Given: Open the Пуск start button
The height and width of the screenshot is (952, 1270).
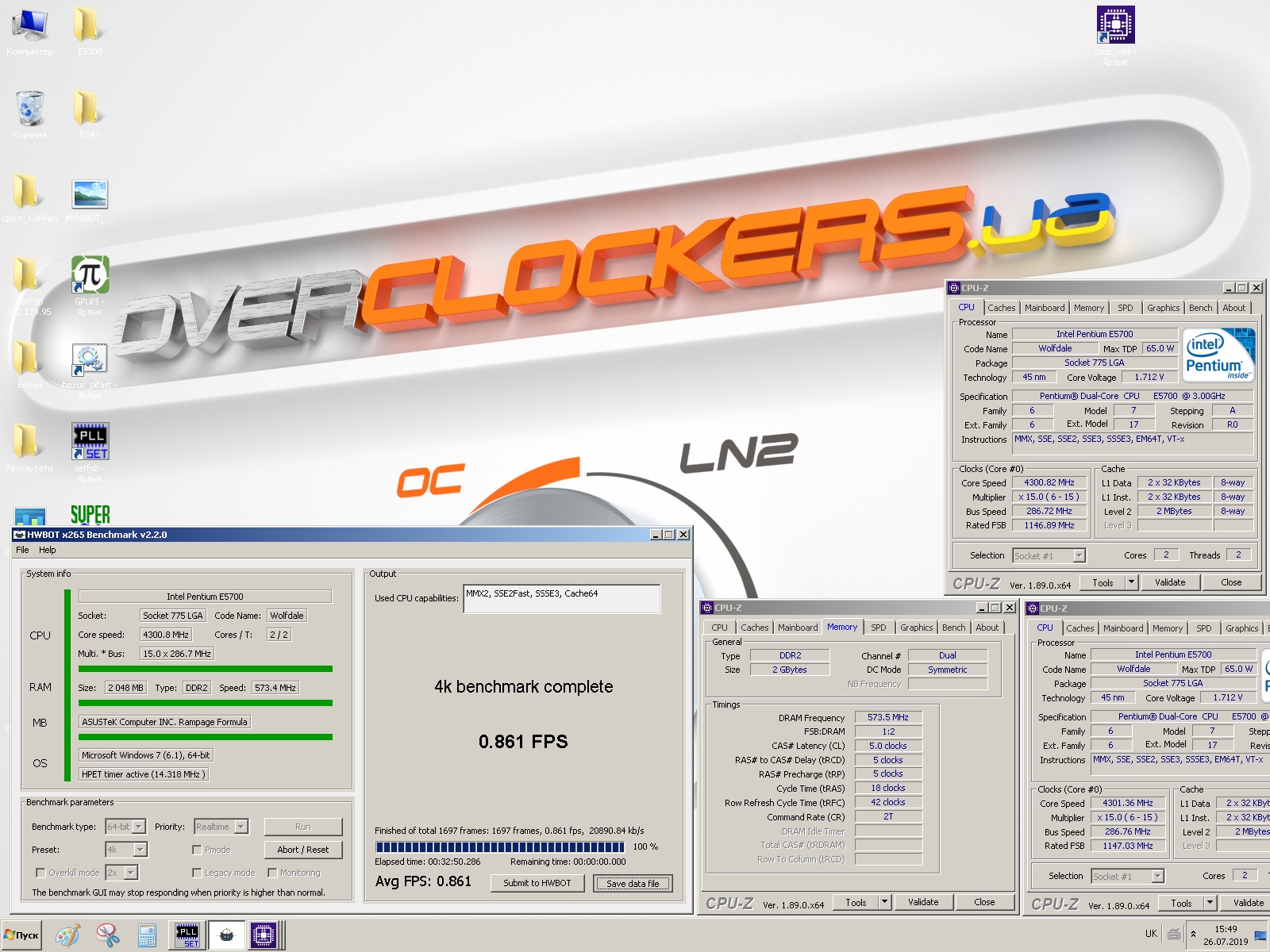Looking at the screenshot, I should (21, 935).
